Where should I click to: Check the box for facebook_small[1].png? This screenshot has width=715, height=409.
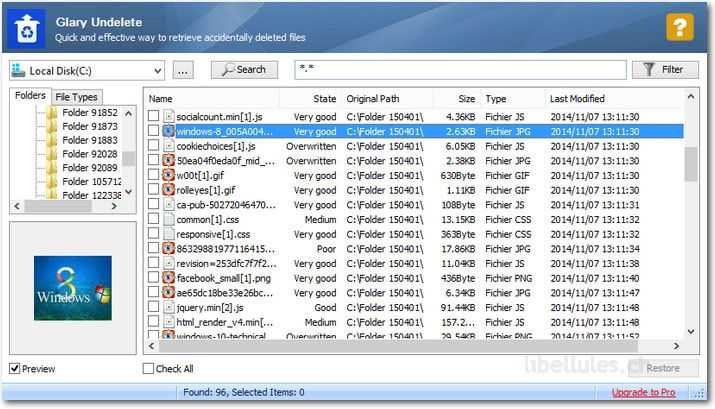[x=154, y=277]
